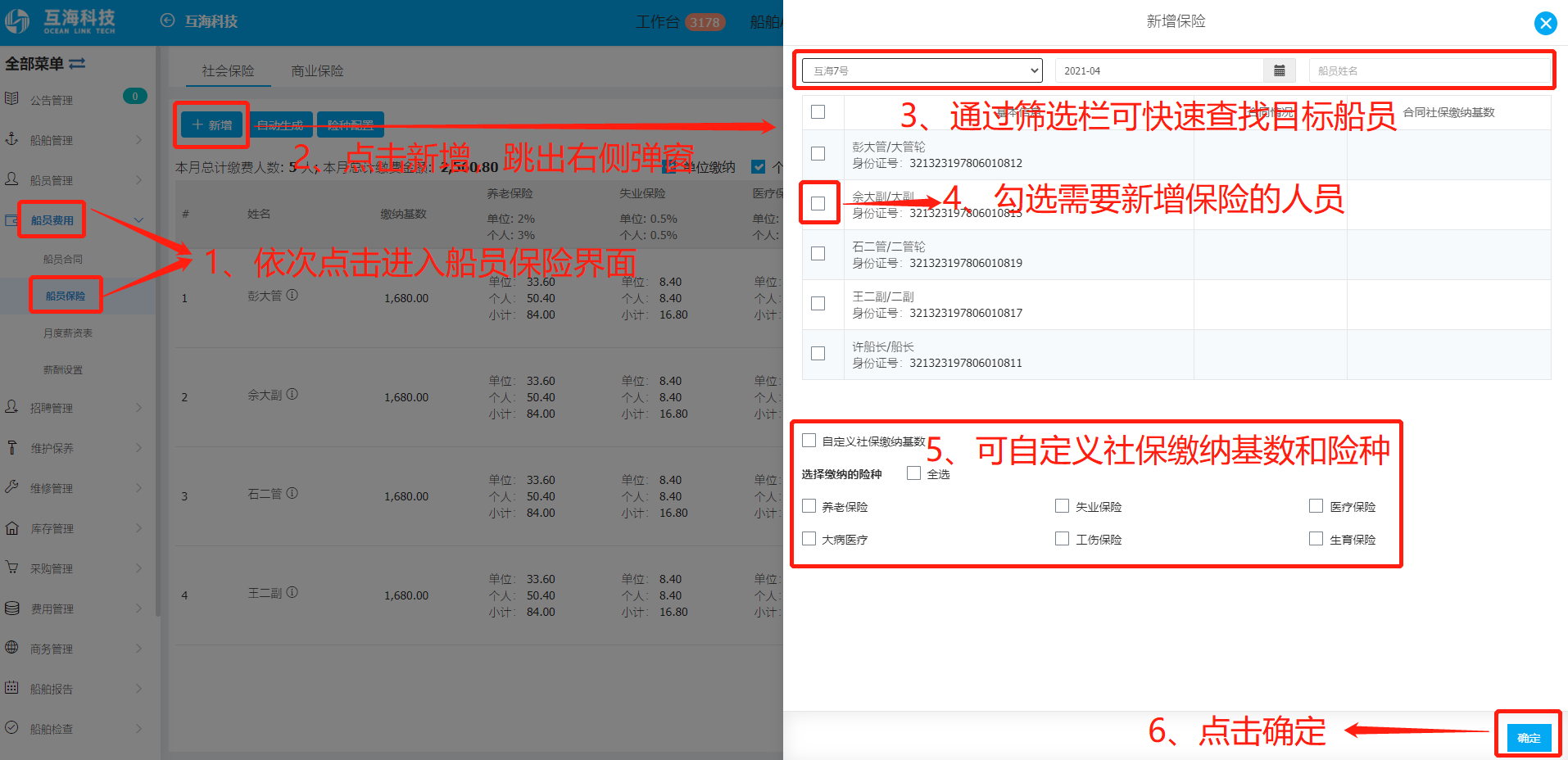Expand the 费用管理 menu chevron

pos(138,608)
